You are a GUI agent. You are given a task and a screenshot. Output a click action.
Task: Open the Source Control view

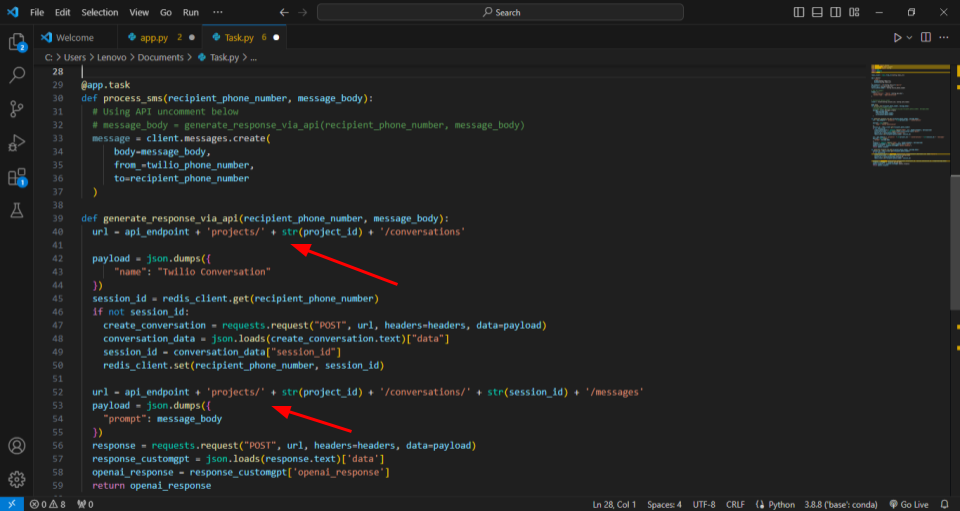pyautogui.click(x=17, y=109)
